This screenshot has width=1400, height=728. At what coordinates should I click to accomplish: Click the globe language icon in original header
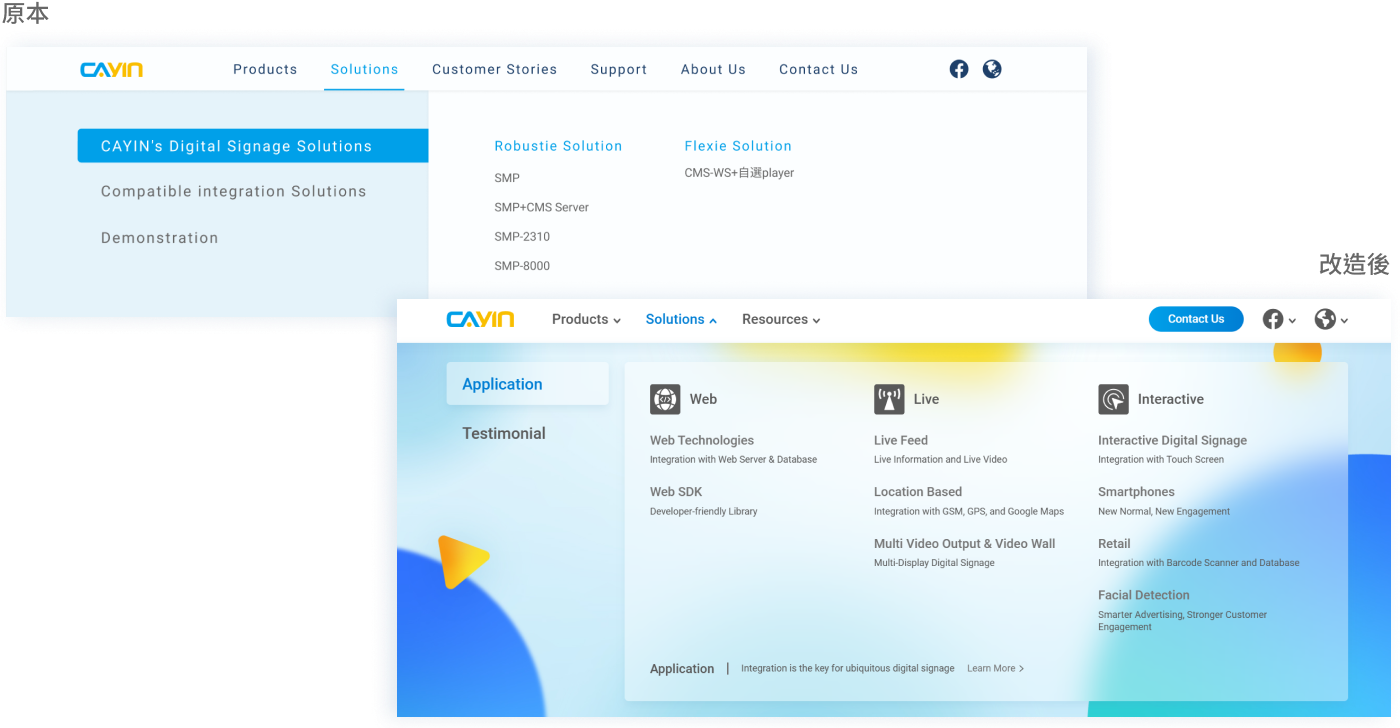pyautogui.click(x=992, y=69)
